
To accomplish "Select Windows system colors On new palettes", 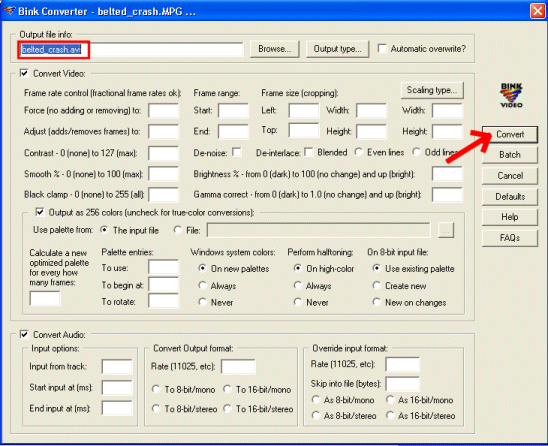I will tap(202, 268).
